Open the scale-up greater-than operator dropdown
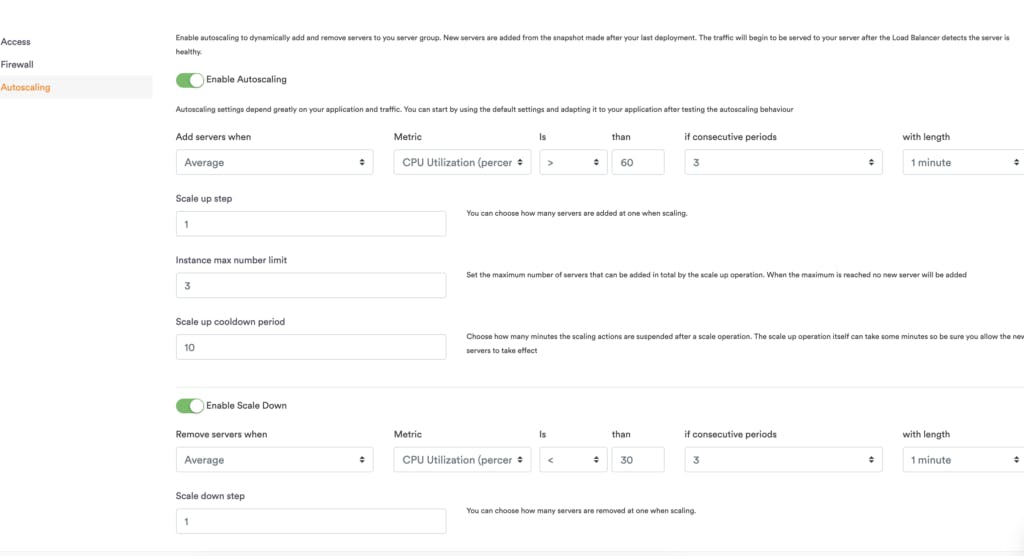The image size is (1024, 556). 573,162
